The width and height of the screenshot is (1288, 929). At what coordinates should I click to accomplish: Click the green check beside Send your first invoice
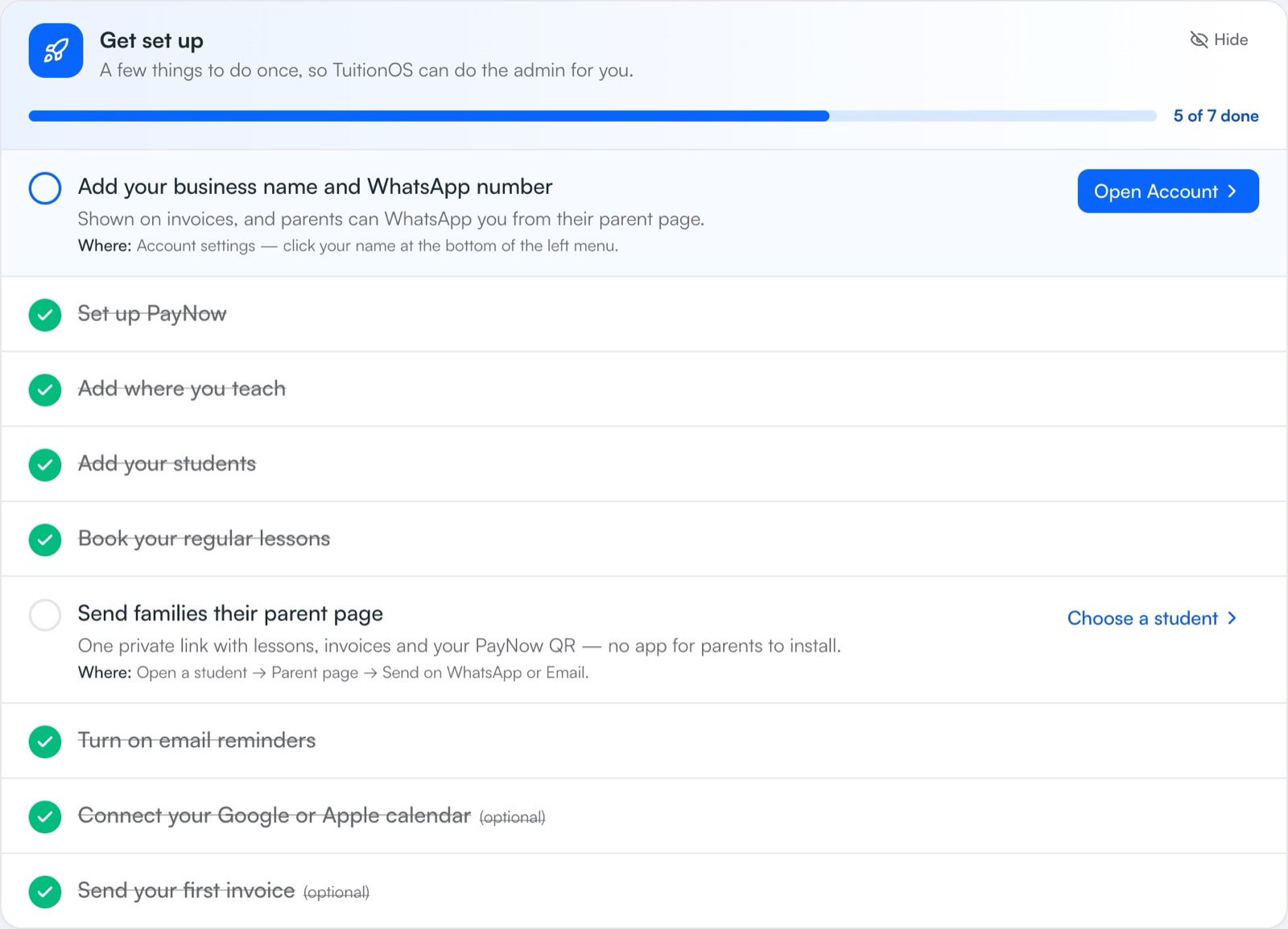click(45, 891)
